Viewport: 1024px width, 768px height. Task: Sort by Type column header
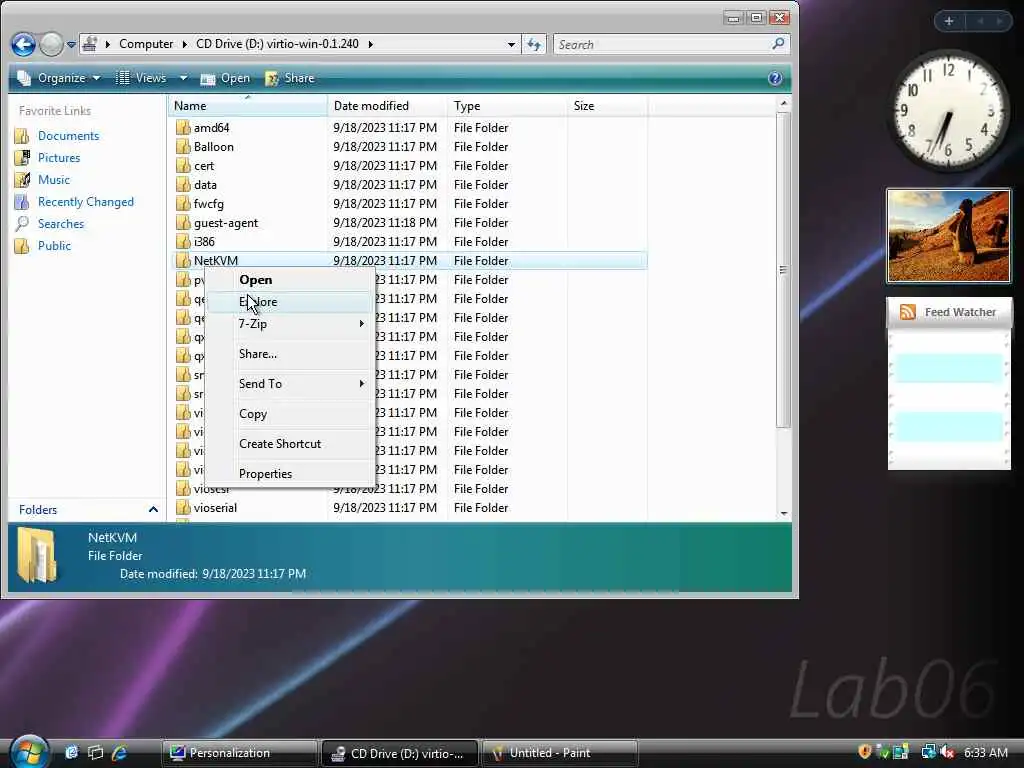click(x=507, y=106)
